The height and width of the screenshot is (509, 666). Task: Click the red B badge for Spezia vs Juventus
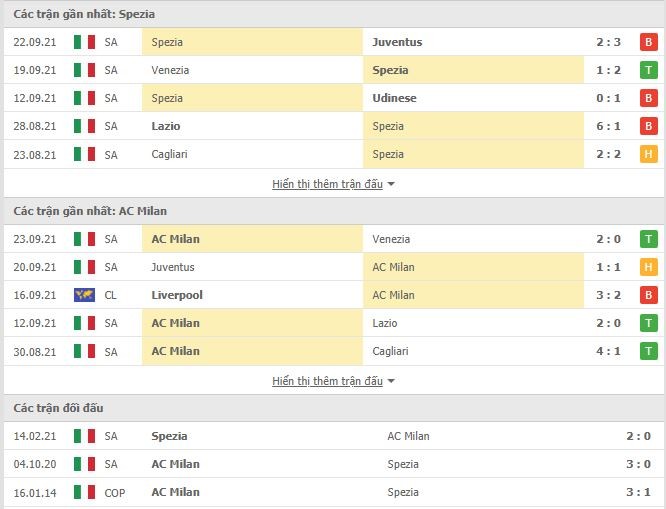click(649, 42)
